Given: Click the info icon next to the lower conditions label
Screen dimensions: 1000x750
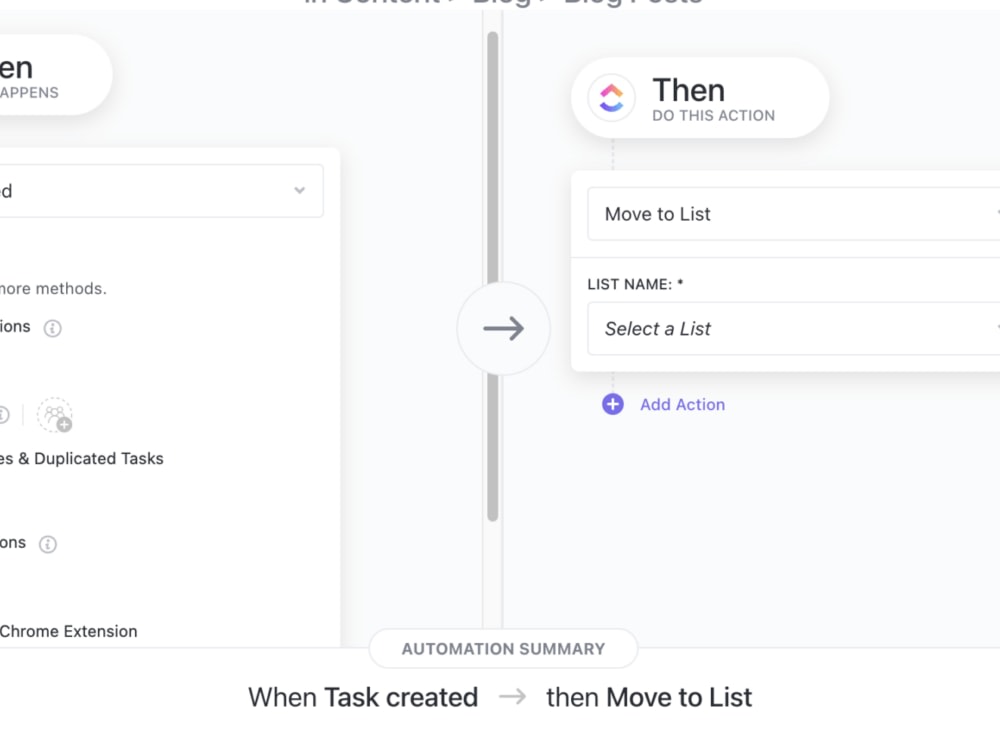Looking at the screenshot, I should [x=49, y=543].
